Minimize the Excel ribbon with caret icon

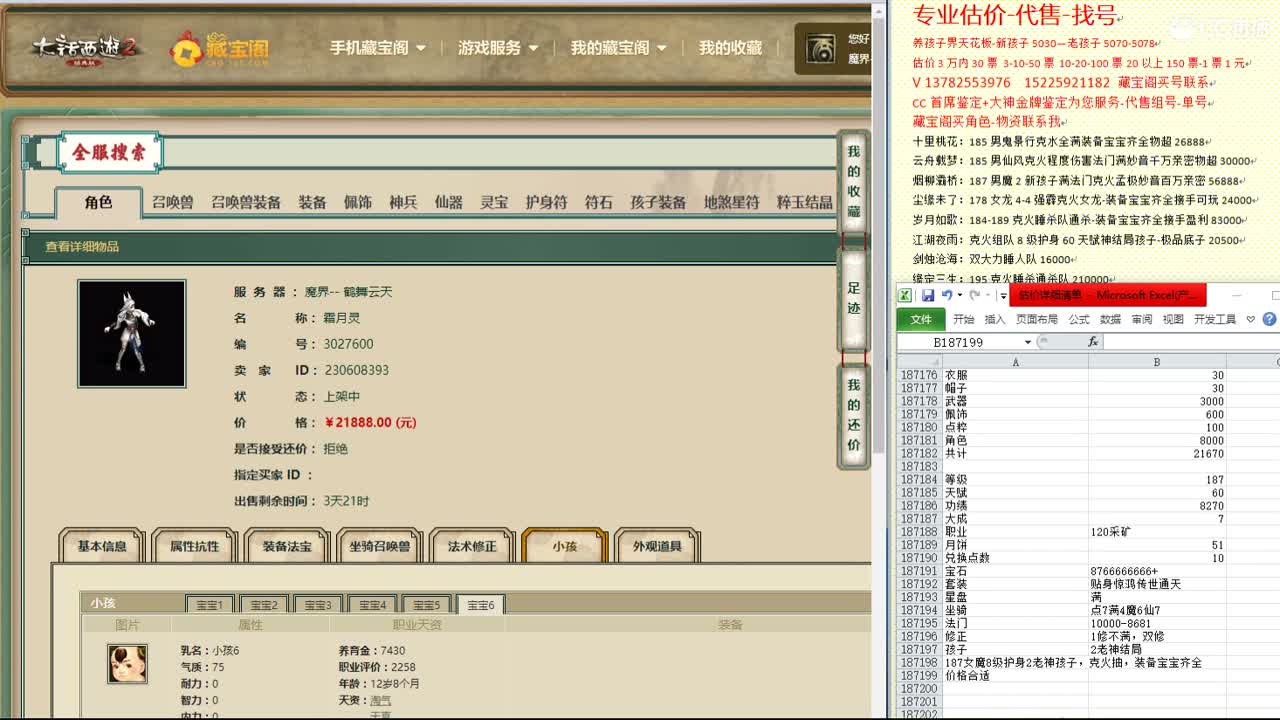1250,319
